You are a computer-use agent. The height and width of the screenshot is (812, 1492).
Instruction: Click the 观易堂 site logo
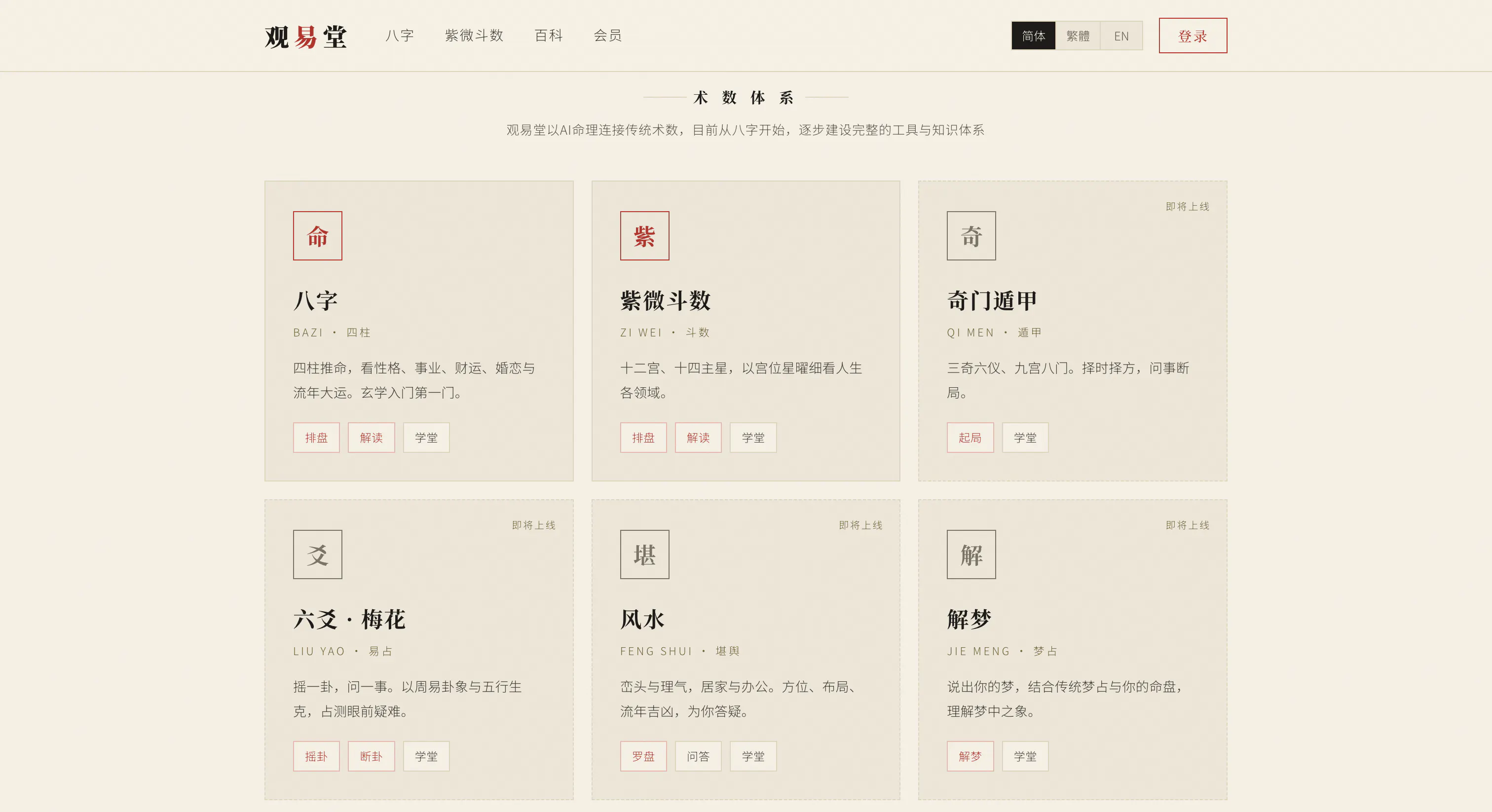tap(306, 36)
